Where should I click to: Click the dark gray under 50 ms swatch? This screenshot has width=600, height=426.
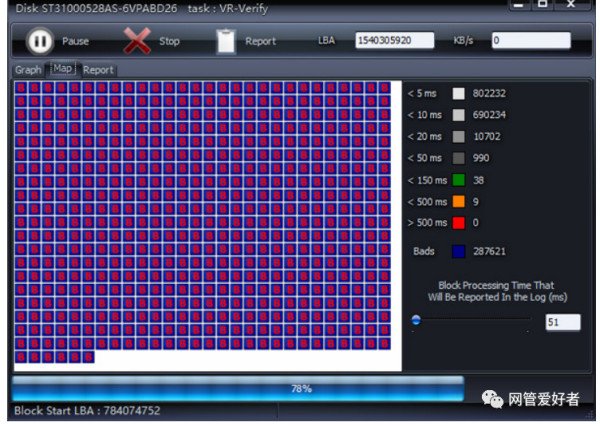pos(458,158)
